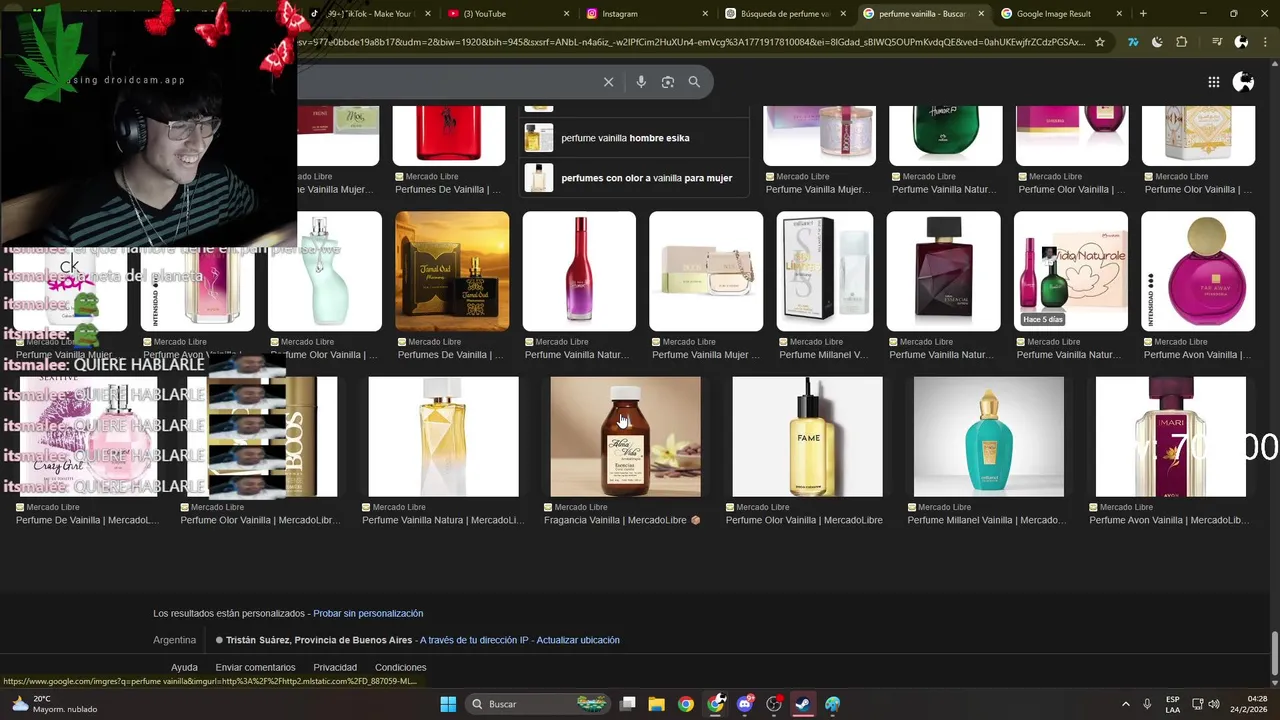Open the Far Away pink perfume thumbnail

point(1198,271)
